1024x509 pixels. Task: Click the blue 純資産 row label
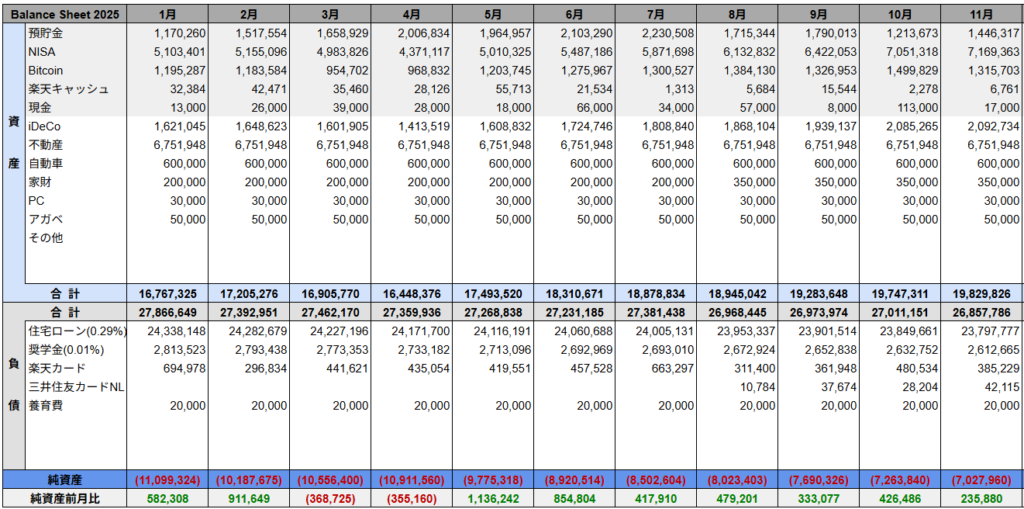pyautogui.click(x=63, y=479)
